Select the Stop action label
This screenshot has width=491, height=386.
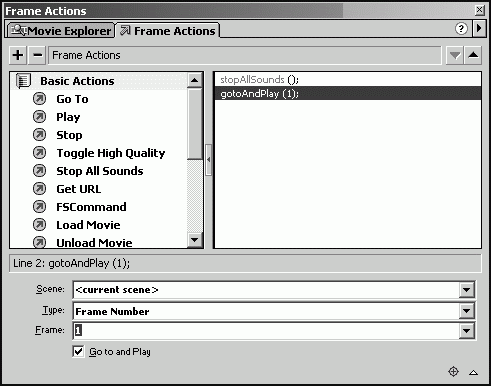tap(69, 135)
